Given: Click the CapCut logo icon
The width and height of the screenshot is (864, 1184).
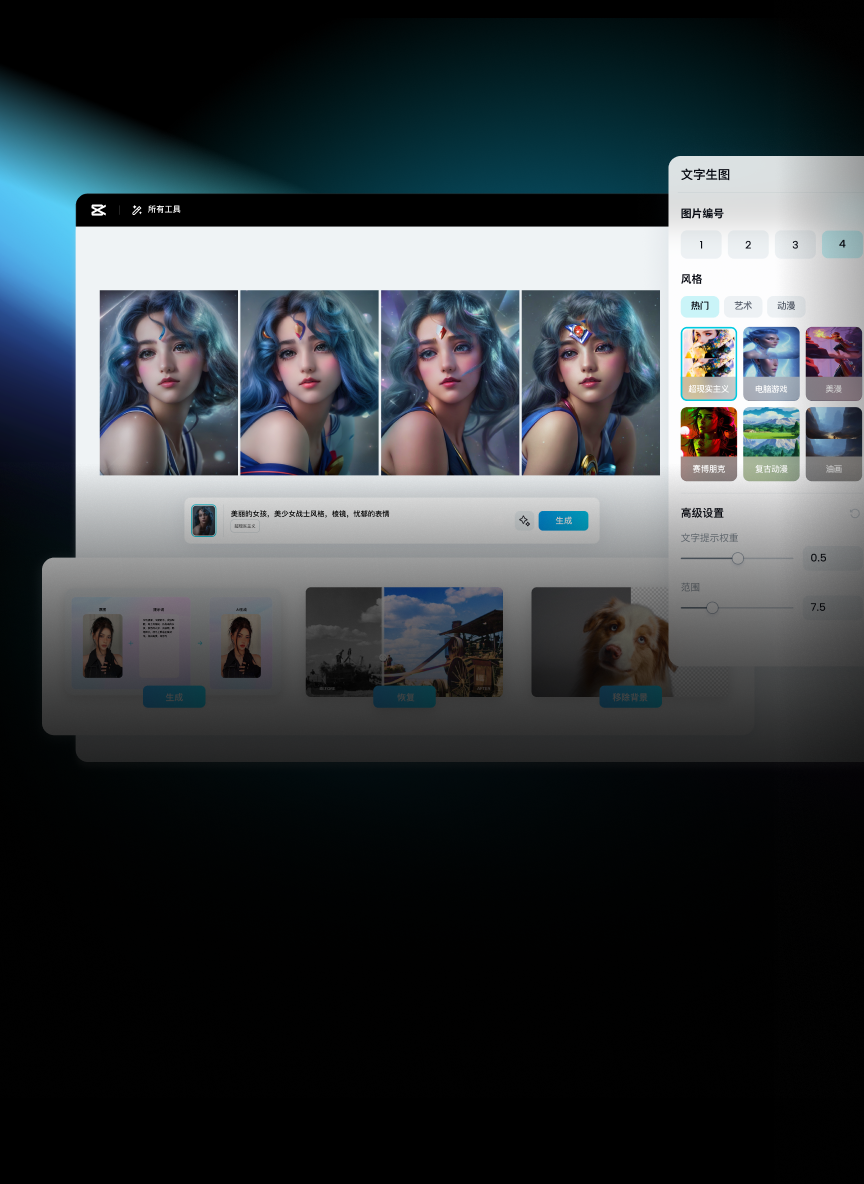Looking at the screenshot, I should [x=98, y=210].
